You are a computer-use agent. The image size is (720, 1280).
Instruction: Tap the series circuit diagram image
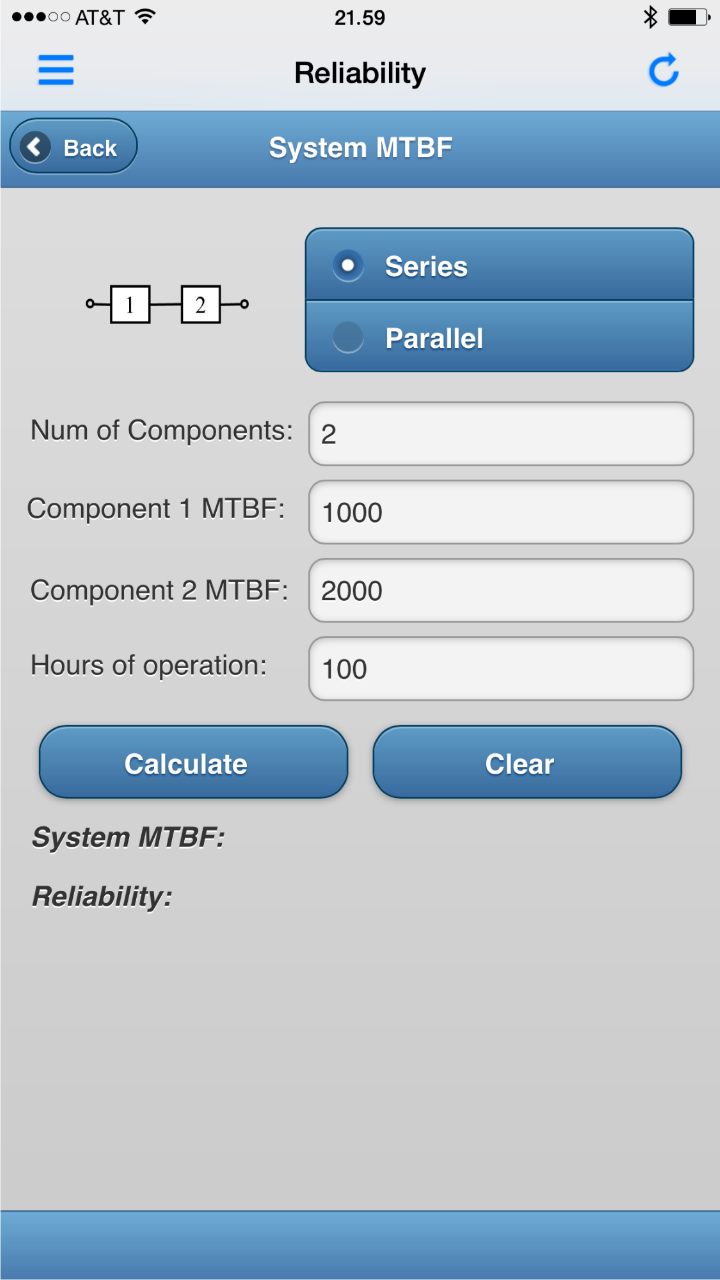(165, 303)
